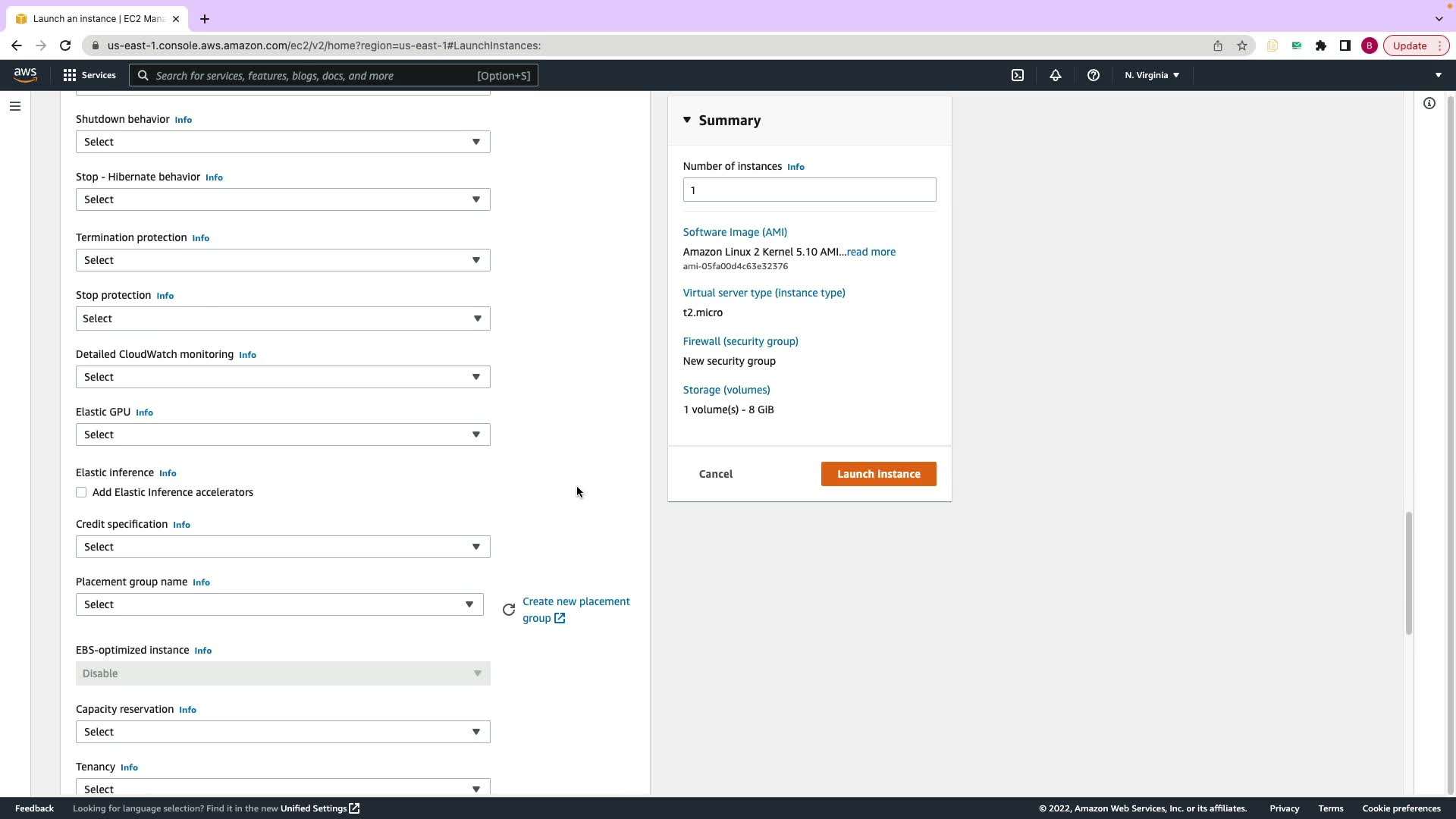Viewport: 1456px width, 819px height.
Task: Open the info panel icon at right
Action: (x=1429, y=103)
